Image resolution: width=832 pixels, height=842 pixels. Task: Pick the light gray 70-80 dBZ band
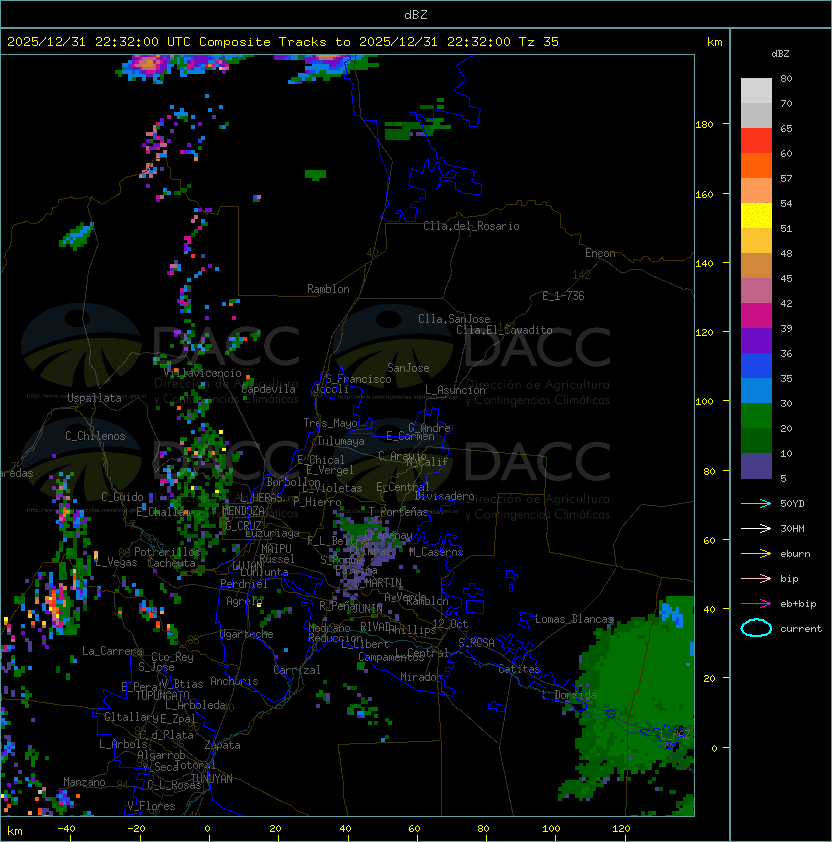pyautogui.click(x=756, y=91)
